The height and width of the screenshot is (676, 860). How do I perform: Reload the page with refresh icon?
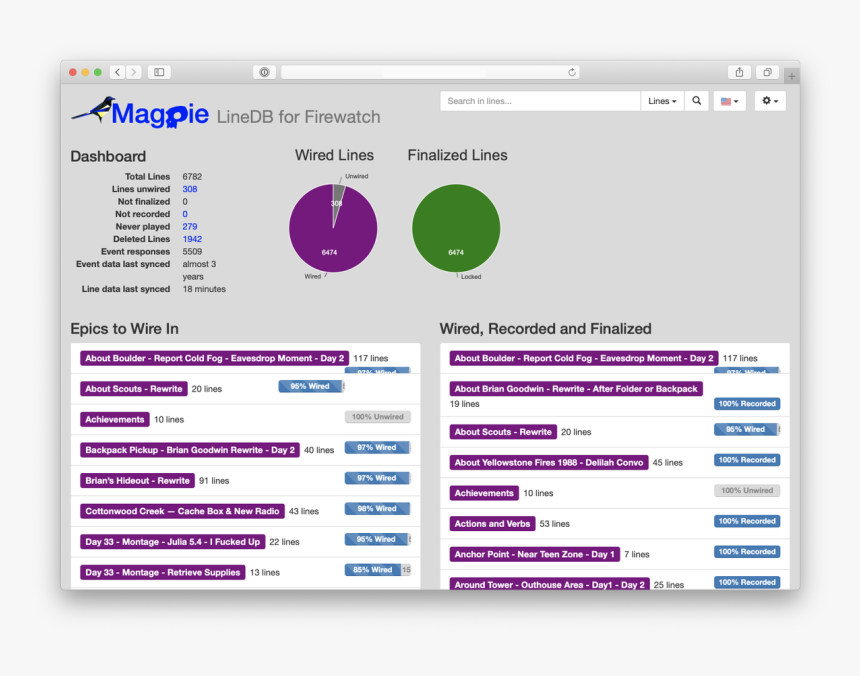pos(572,72)
